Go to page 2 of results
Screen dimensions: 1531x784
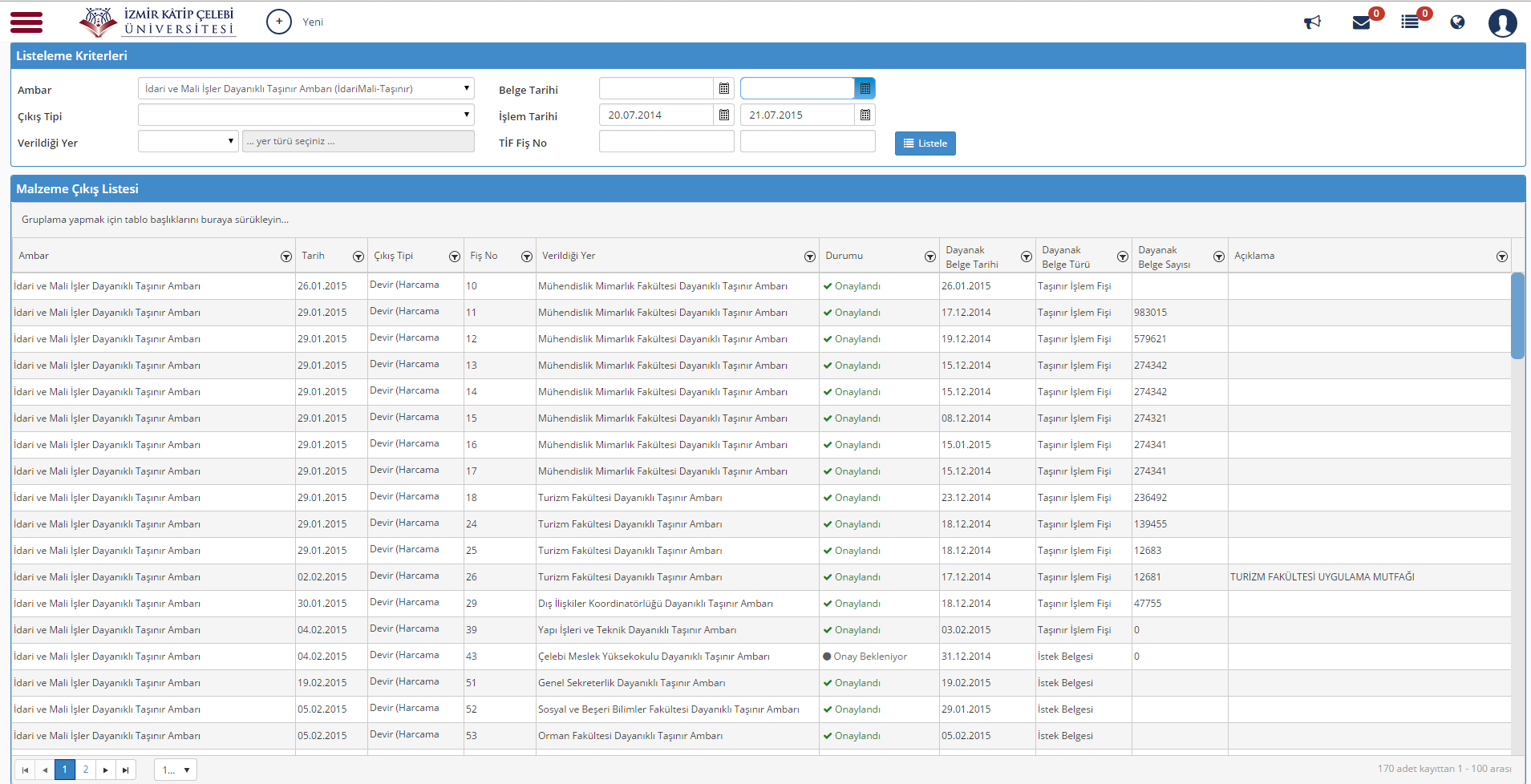[x=86, y=770]
